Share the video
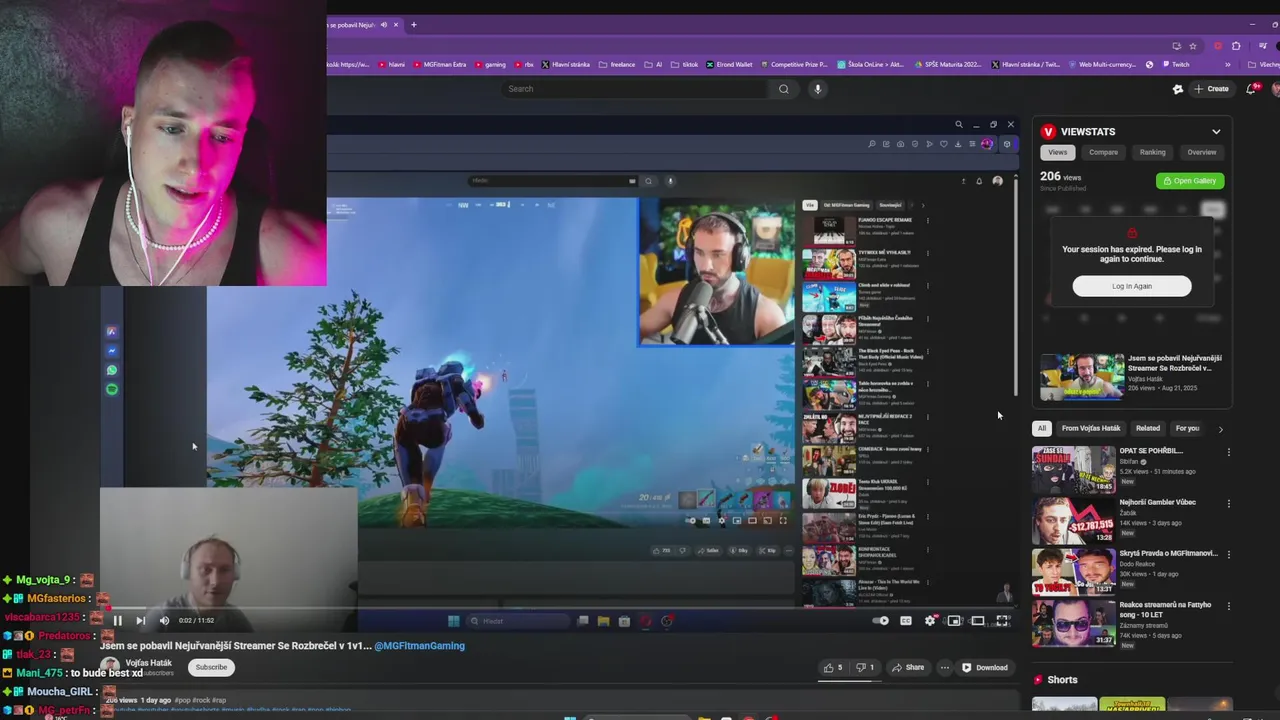The width and height of the screenshot is (1280, 720). coord(908,667)
